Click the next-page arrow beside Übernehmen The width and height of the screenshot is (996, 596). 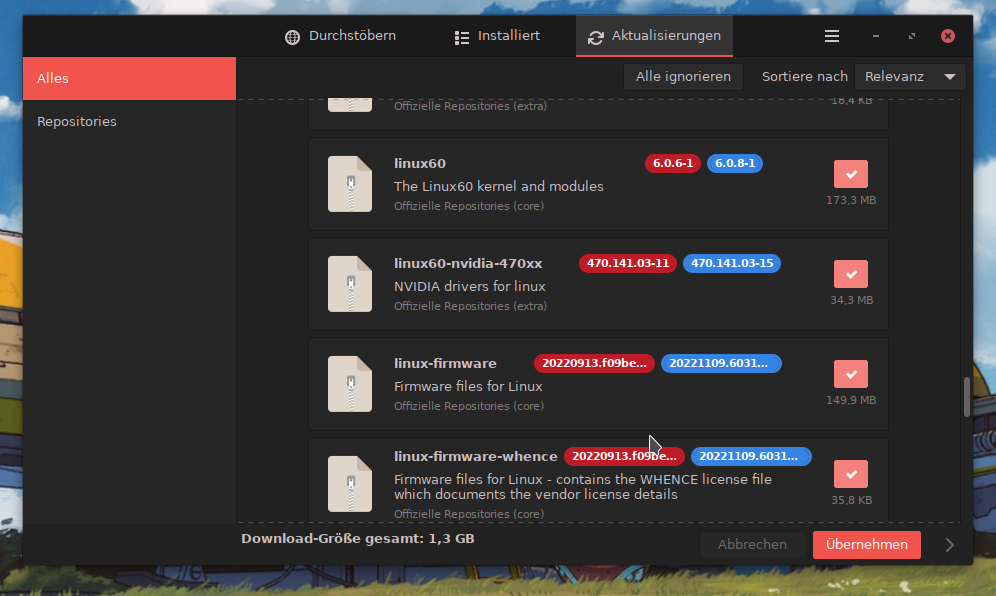949,545
